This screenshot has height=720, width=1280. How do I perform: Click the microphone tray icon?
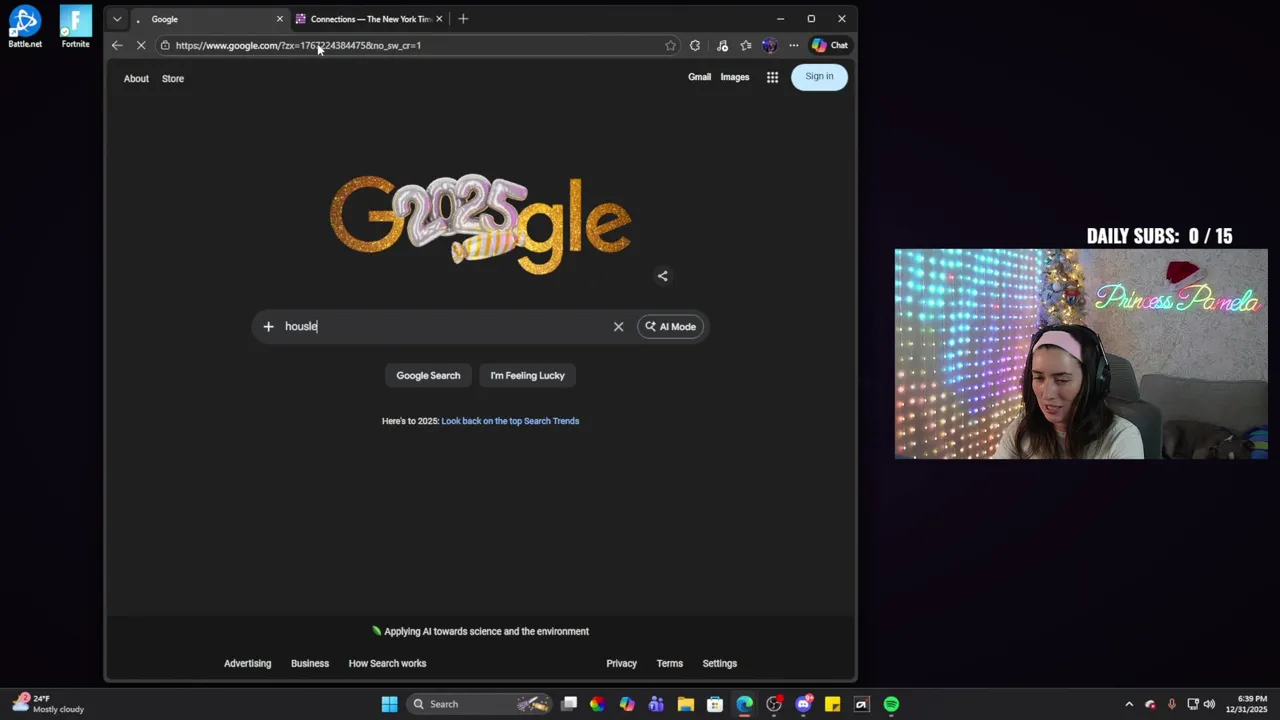(1171, 704)
